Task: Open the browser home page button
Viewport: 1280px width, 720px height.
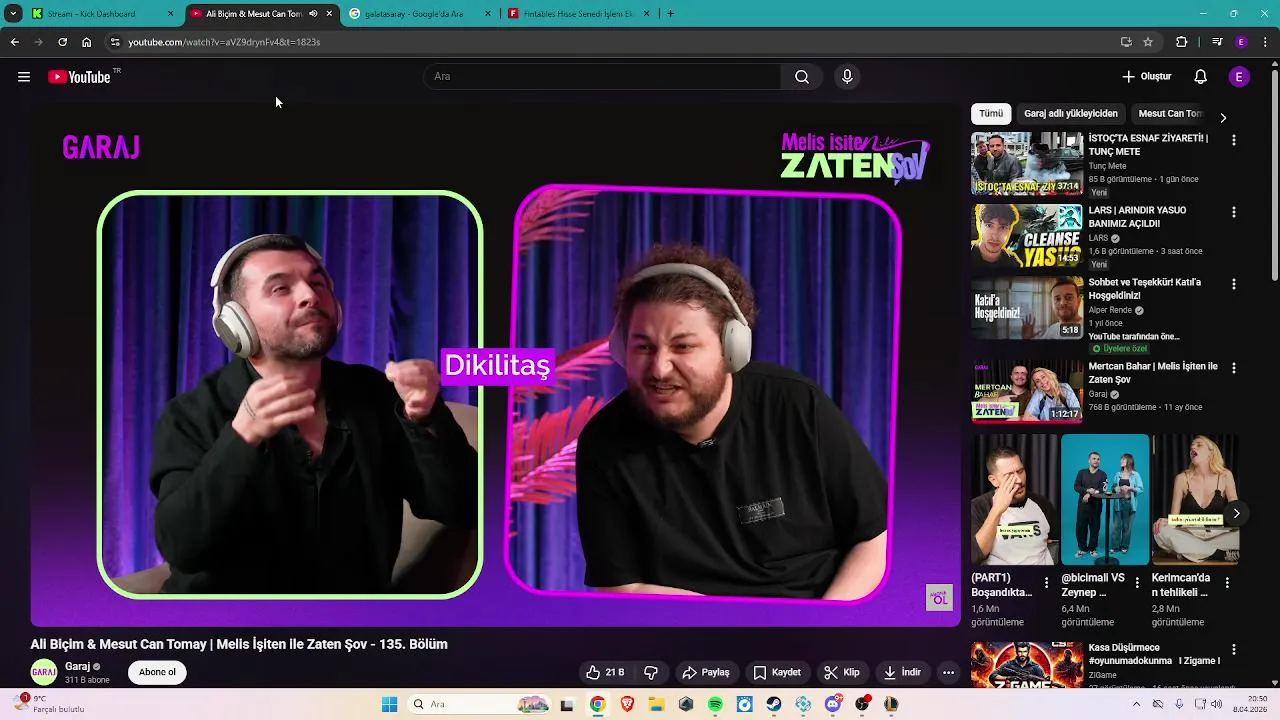Action: click(x=86, y=42)
